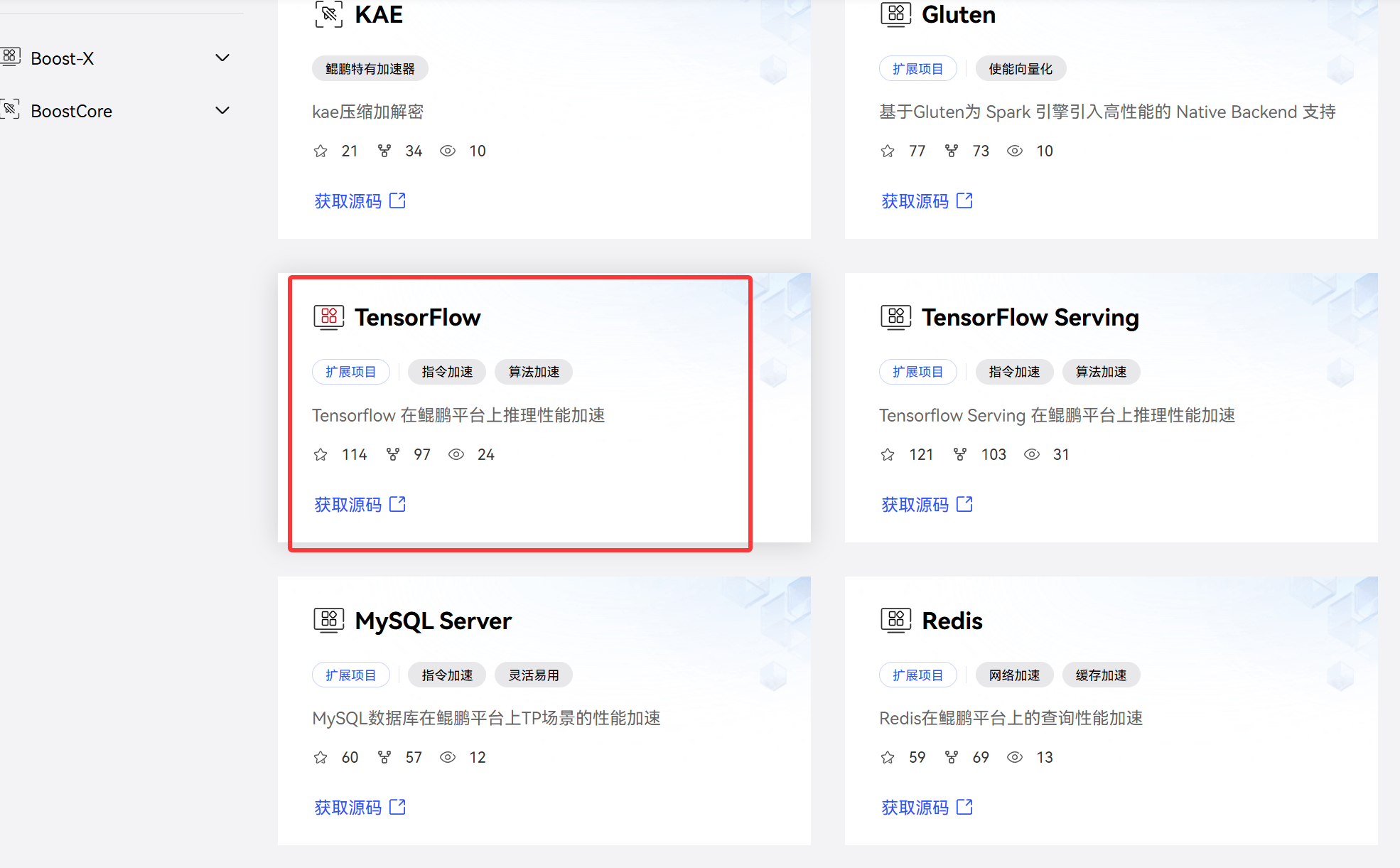Click the eye icon on KAE card
Viewport: 1400px width, 868px height.
tap(448, 151)
